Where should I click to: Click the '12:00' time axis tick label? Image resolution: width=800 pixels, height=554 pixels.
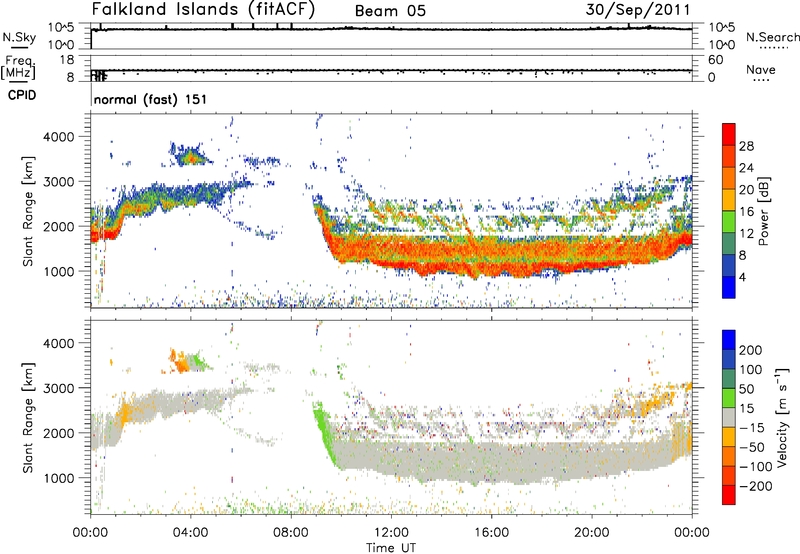point(391,533)
